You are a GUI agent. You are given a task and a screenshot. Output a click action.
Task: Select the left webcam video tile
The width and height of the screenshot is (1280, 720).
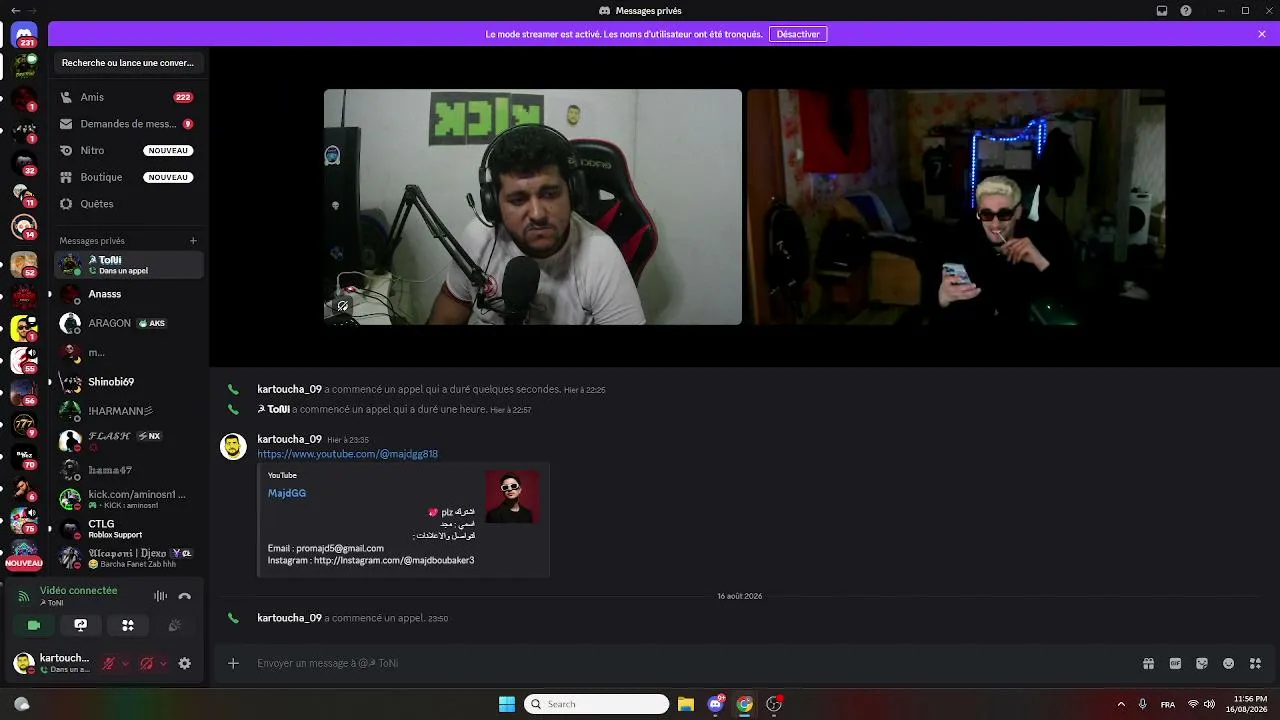click(x=533, y=207)
